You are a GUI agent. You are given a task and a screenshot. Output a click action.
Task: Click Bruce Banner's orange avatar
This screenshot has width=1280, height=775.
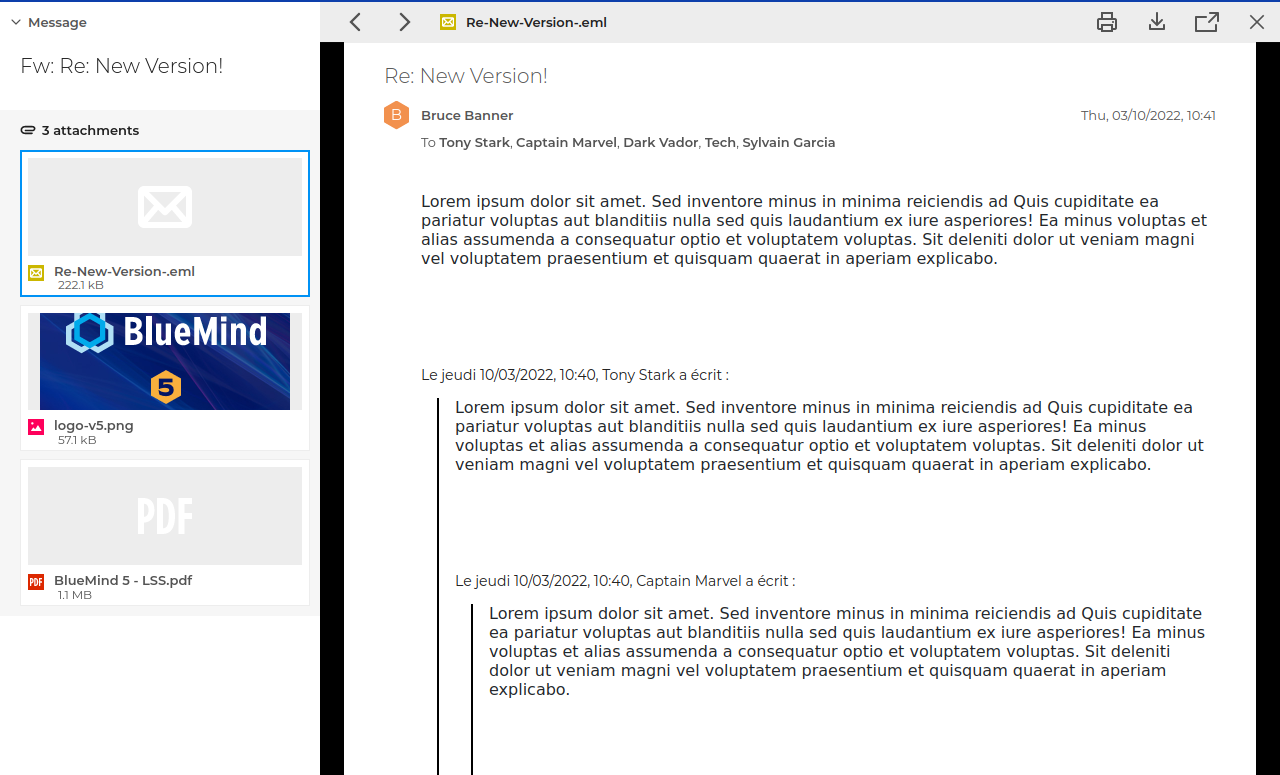pyautogui.click(x=397, y=116)
